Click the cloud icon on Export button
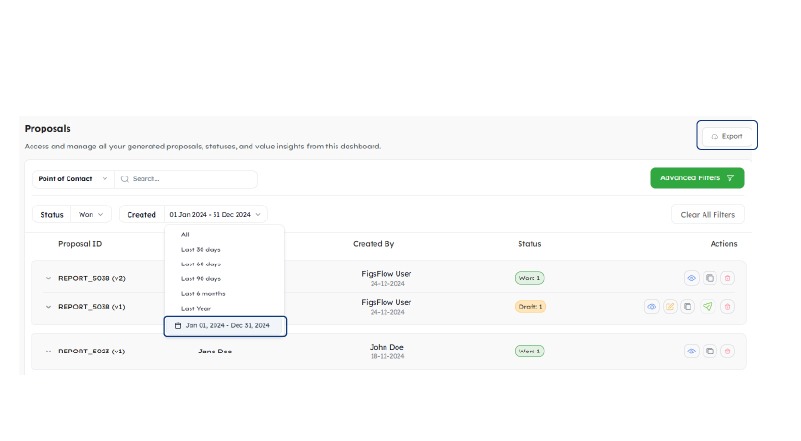The height and width of the screenshot is (441, 801). (x=715, y=136)
